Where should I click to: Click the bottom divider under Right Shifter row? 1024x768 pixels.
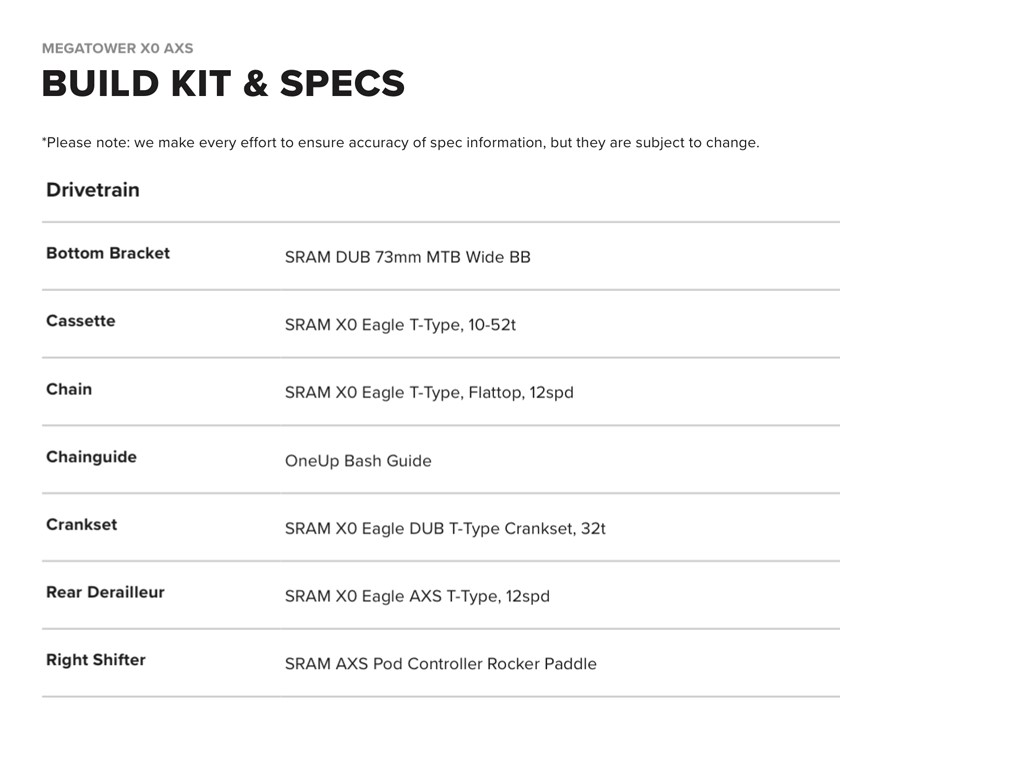[440, 696]
